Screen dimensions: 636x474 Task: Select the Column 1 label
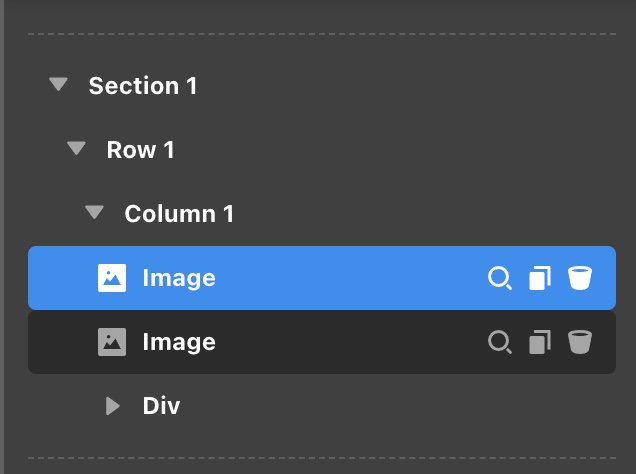179,214
